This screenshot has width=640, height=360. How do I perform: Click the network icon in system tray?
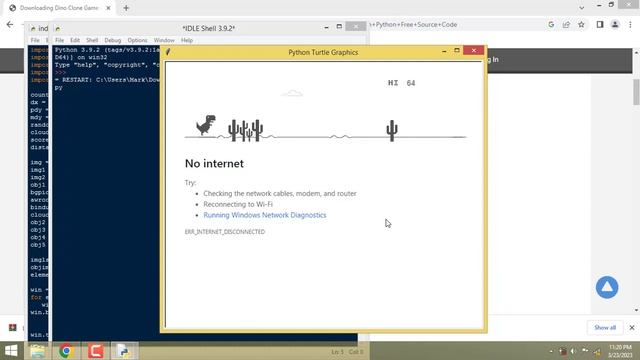tap(597, 351)
